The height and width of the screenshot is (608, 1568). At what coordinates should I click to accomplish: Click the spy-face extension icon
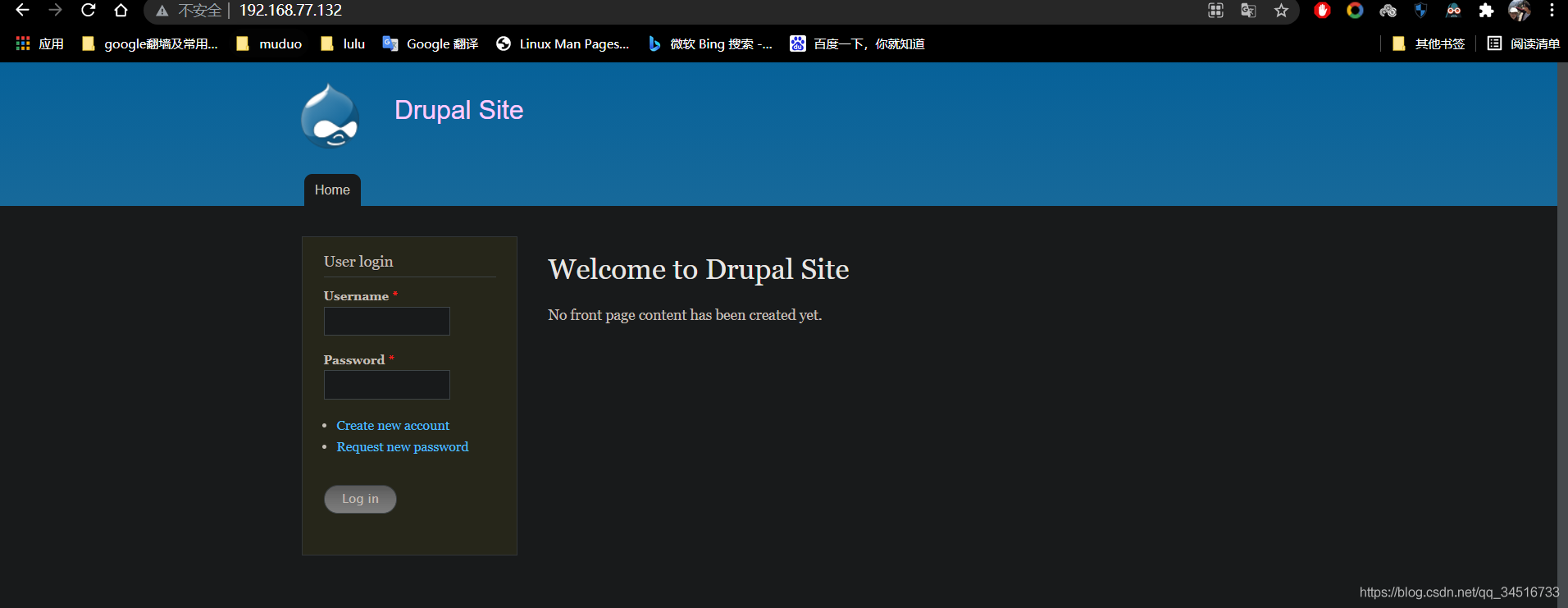point(1453,10)
